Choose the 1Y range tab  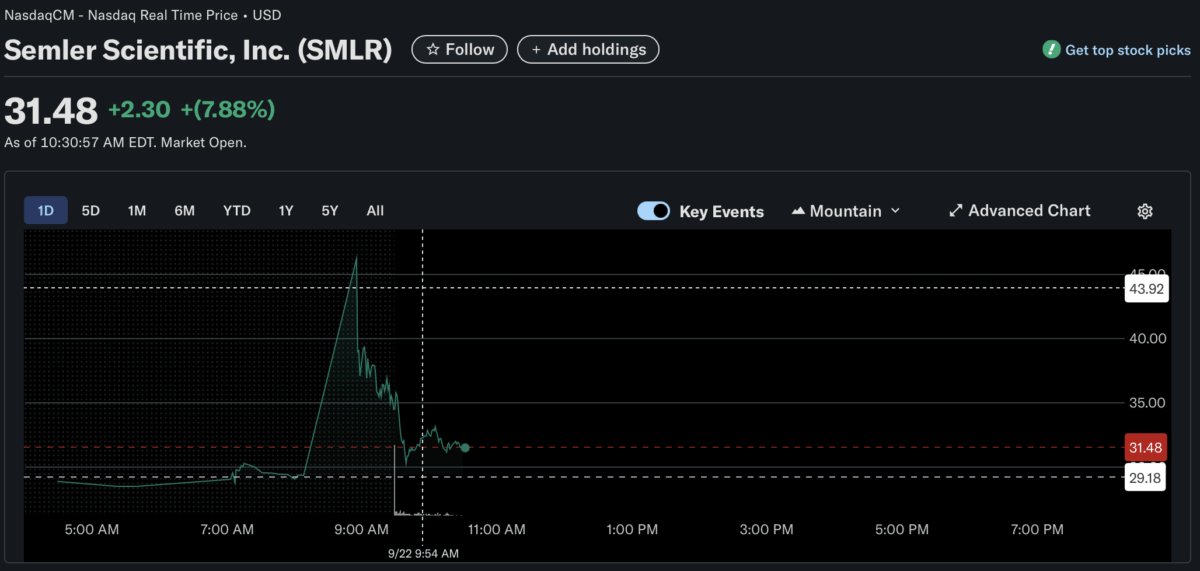coord(286,210)
